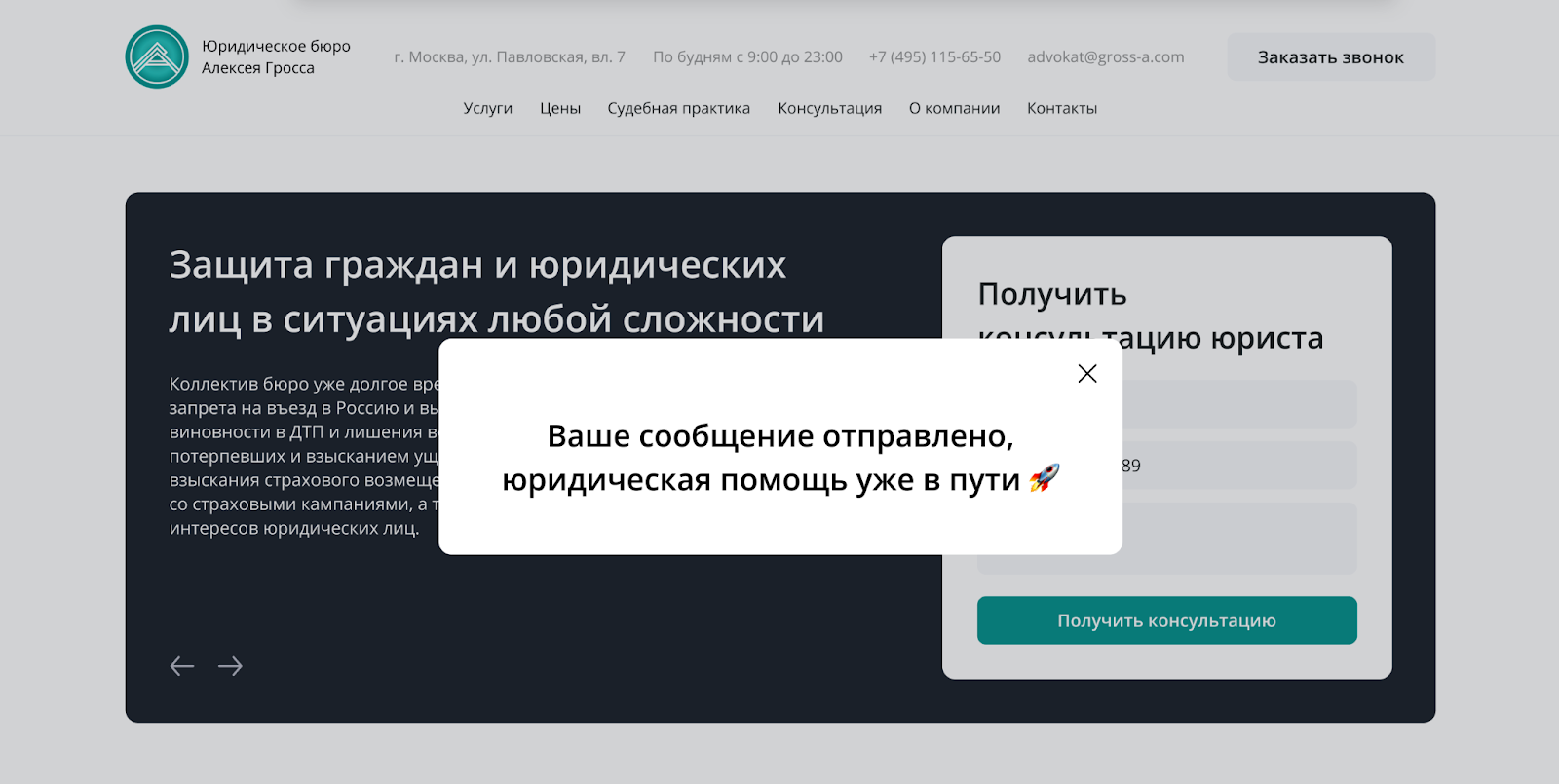Viewport: 1559px width, 784px height.
Task: Click the rocket emoji in the popup
Action: [x=1044, y=478]
